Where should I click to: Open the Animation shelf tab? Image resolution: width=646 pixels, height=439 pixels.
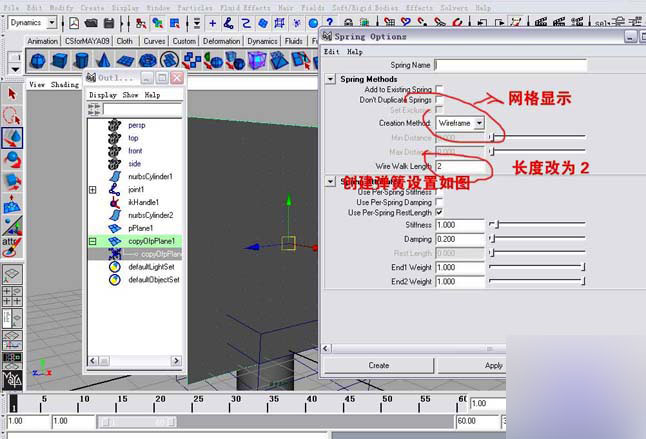(x=42, y=41)
